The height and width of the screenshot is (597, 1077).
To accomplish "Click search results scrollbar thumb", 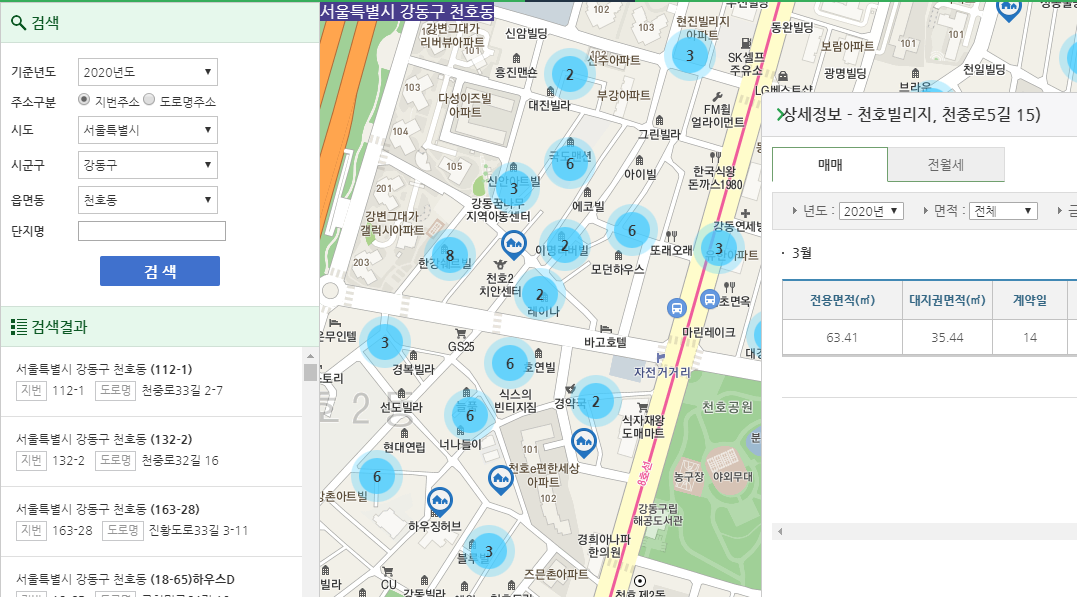I will pos(310,372).
